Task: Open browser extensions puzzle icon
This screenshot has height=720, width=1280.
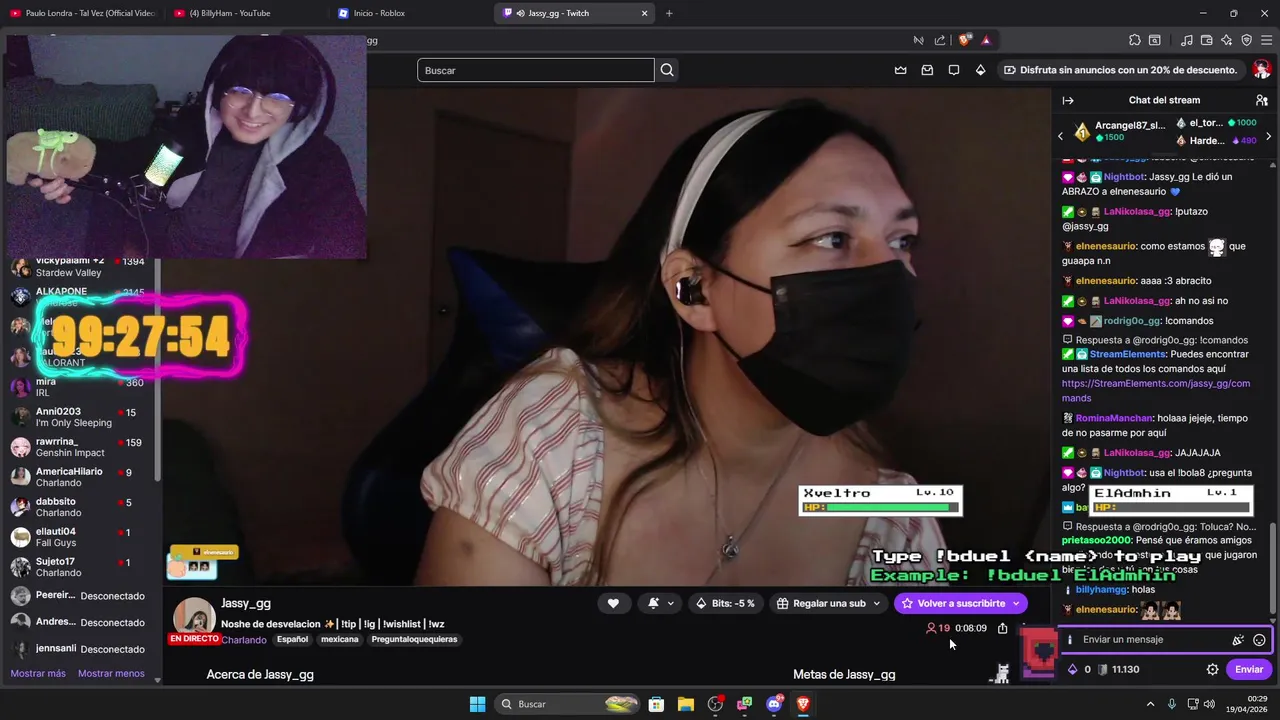Action: click(1135, 40)
